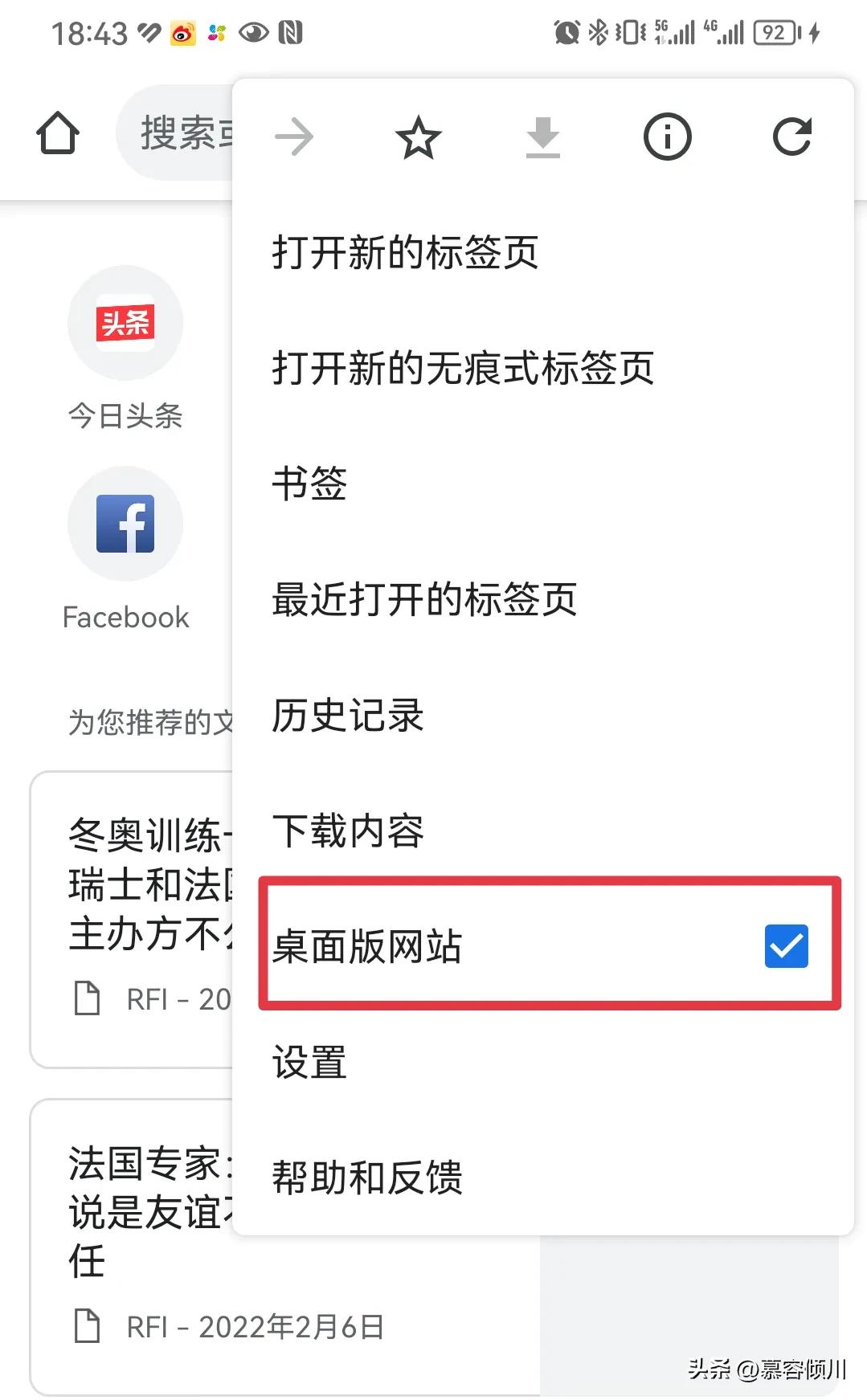Open the Facebook shortcut icon

pyautogui.click(x=125, y=524)
